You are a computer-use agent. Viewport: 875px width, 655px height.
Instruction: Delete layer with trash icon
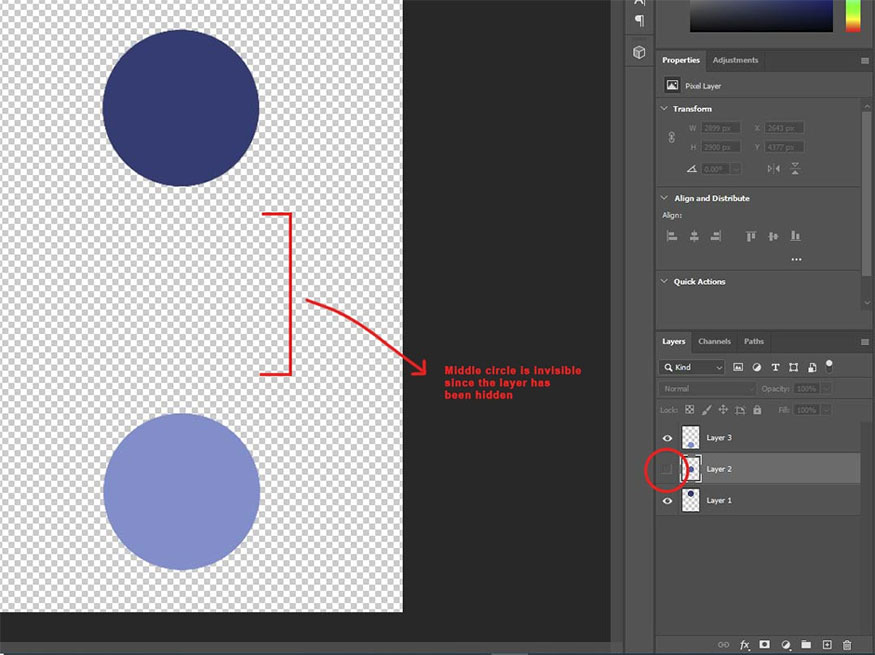(847, 645)
